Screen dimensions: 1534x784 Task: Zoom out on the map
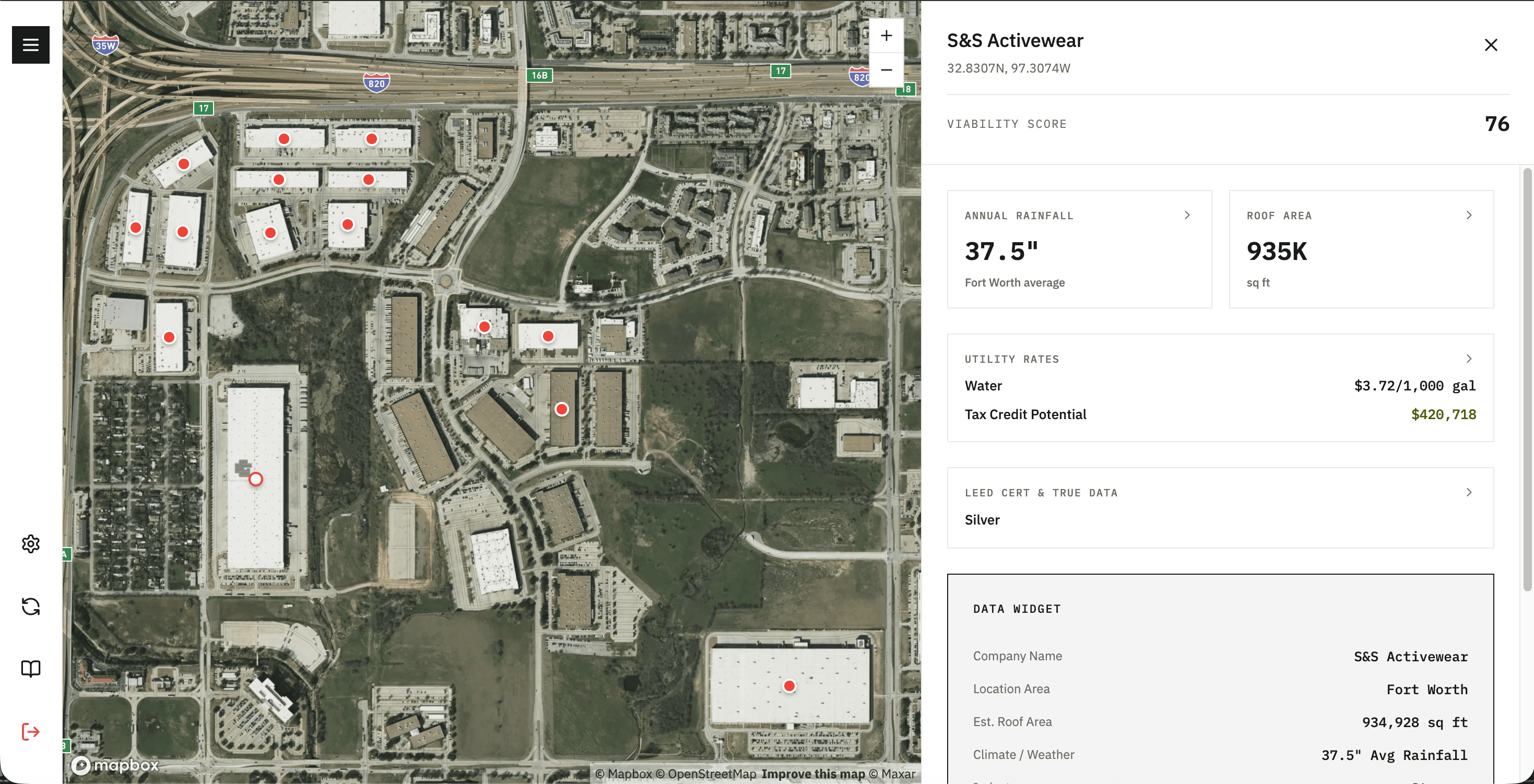(x=886, y=69)
